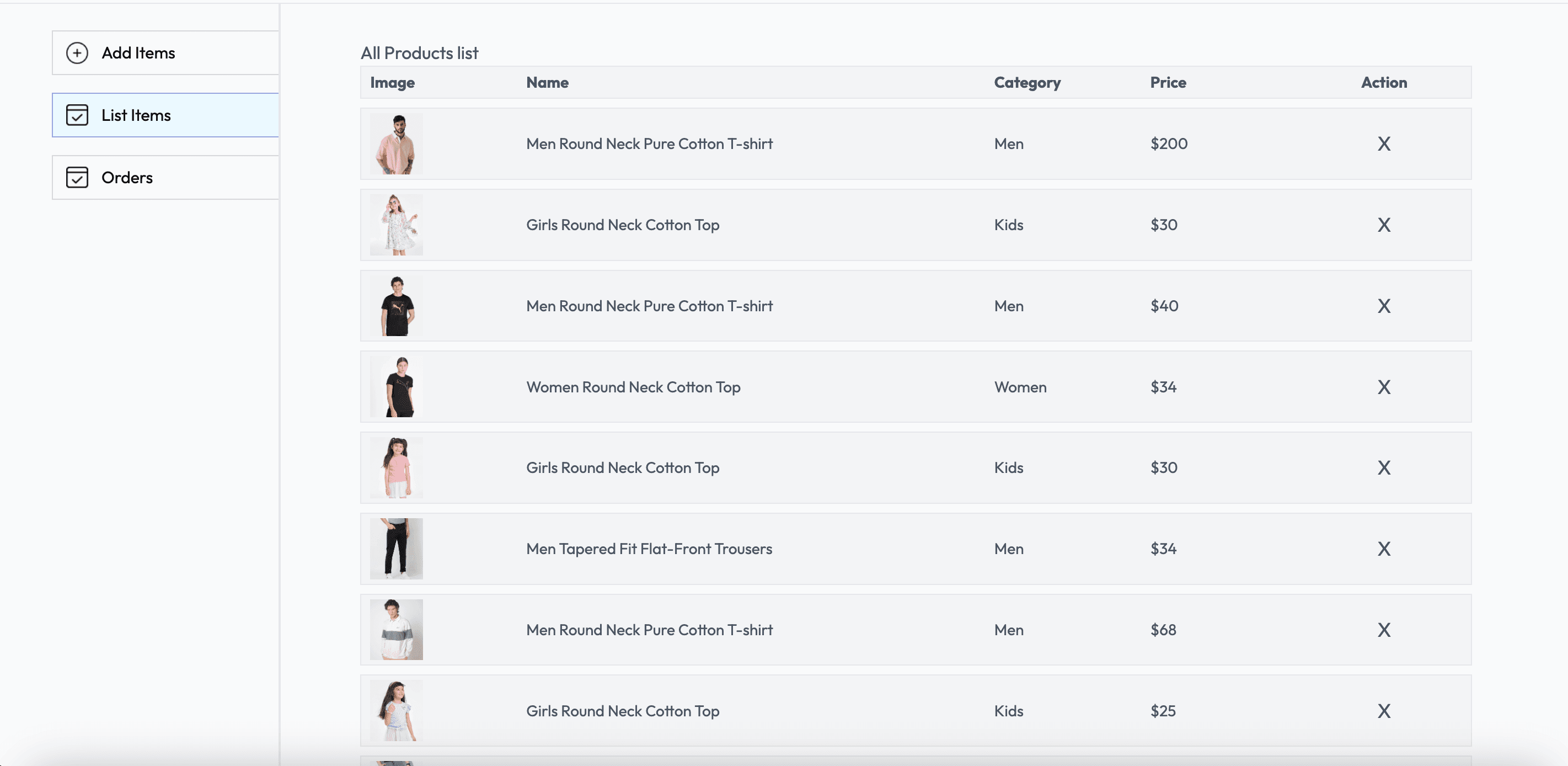1568x766 pixels.
Task: Delete the first Girls Round Neck Cotton Top
Action: 1384,225
